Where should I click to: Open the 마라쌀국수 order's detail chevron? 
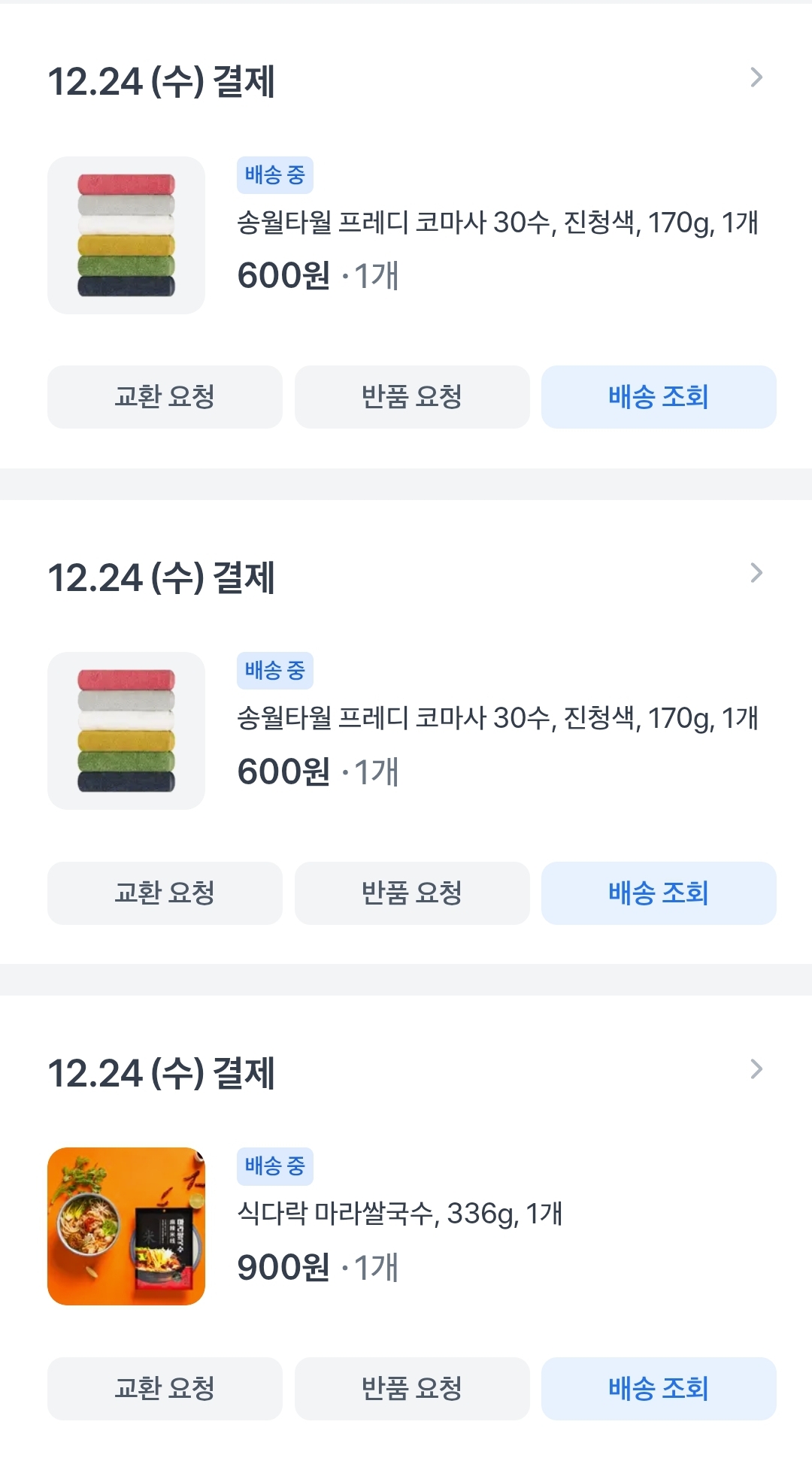point(756,1068)
